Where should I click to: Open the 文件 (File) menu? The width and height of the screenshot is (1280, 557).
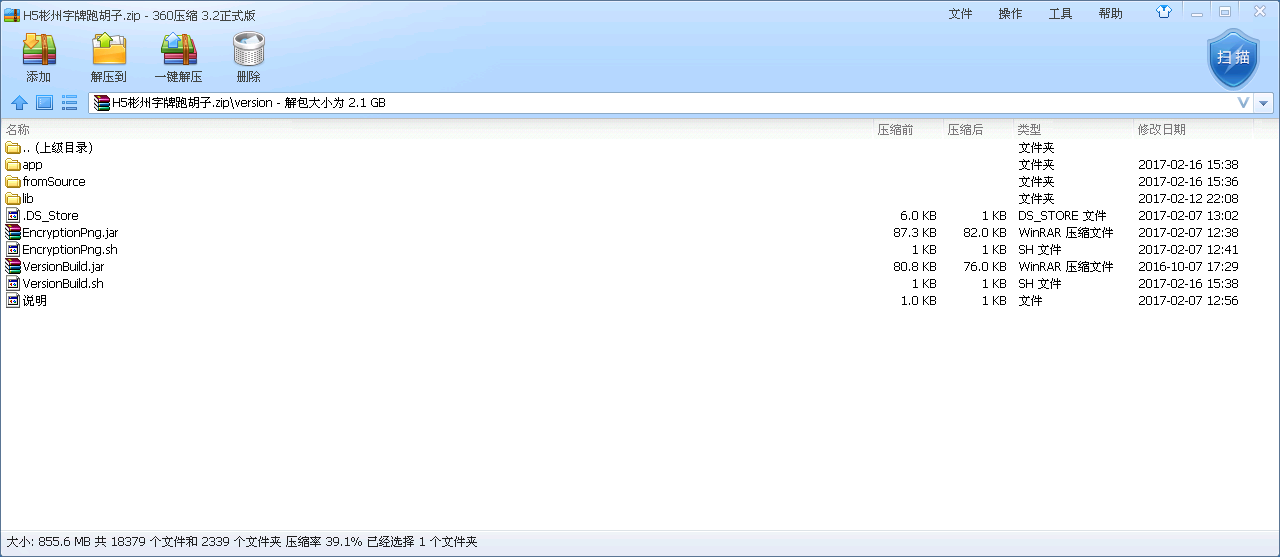pyautogui.click(x=960, y=13)
